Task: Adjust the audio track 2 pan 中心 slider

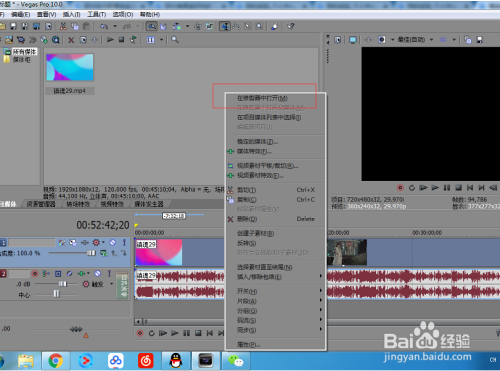Action: (x=56, y=294)
